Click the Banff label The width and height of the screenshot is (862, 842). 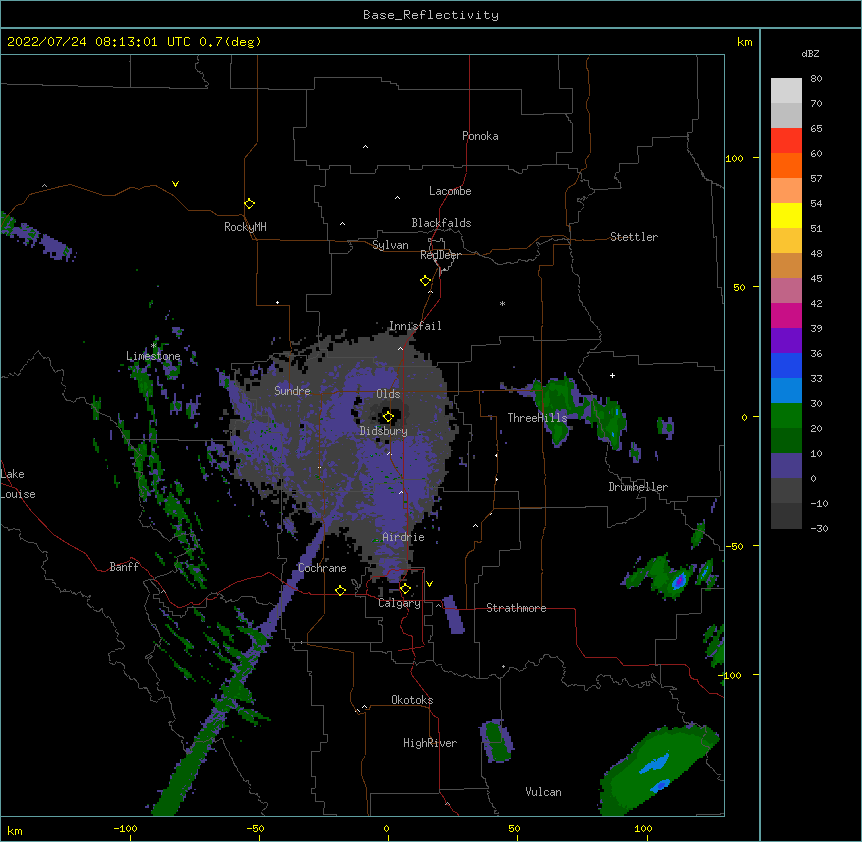tap(124, 567)
